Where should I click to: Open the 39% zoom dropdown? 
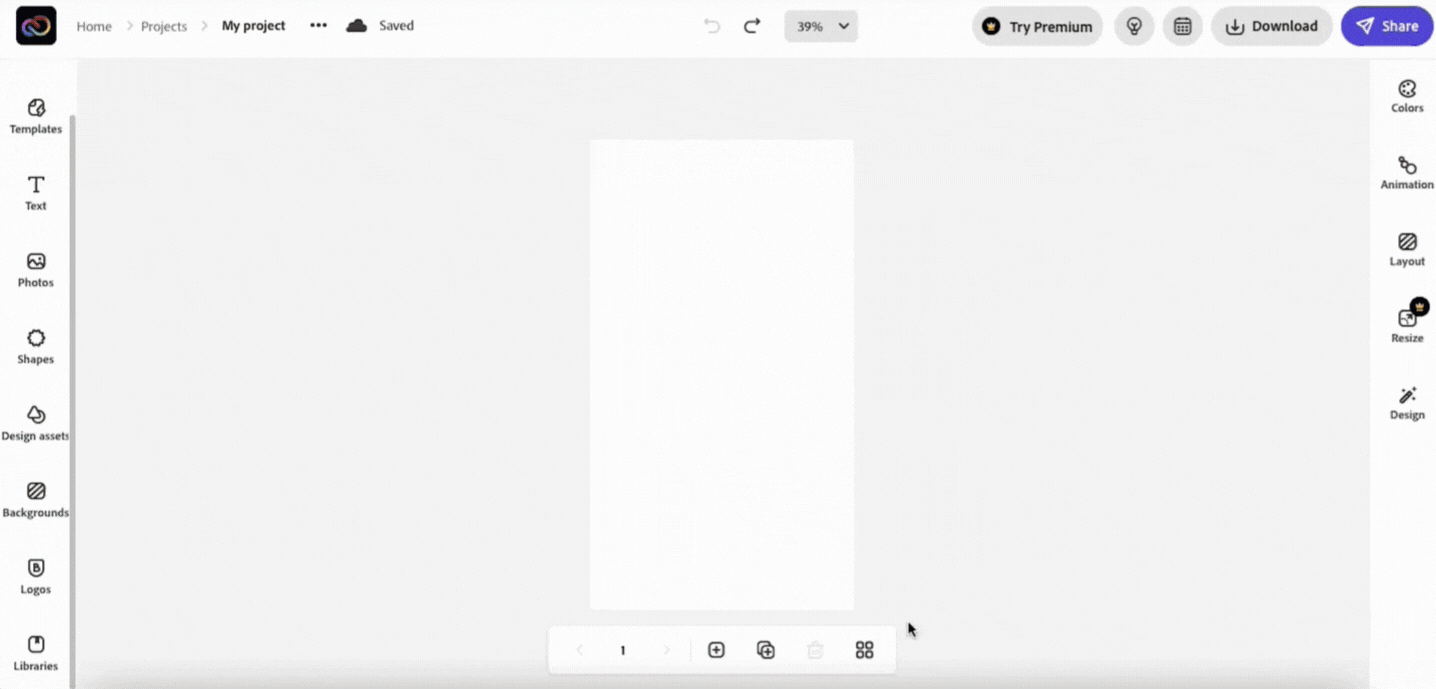click(821, 26)
